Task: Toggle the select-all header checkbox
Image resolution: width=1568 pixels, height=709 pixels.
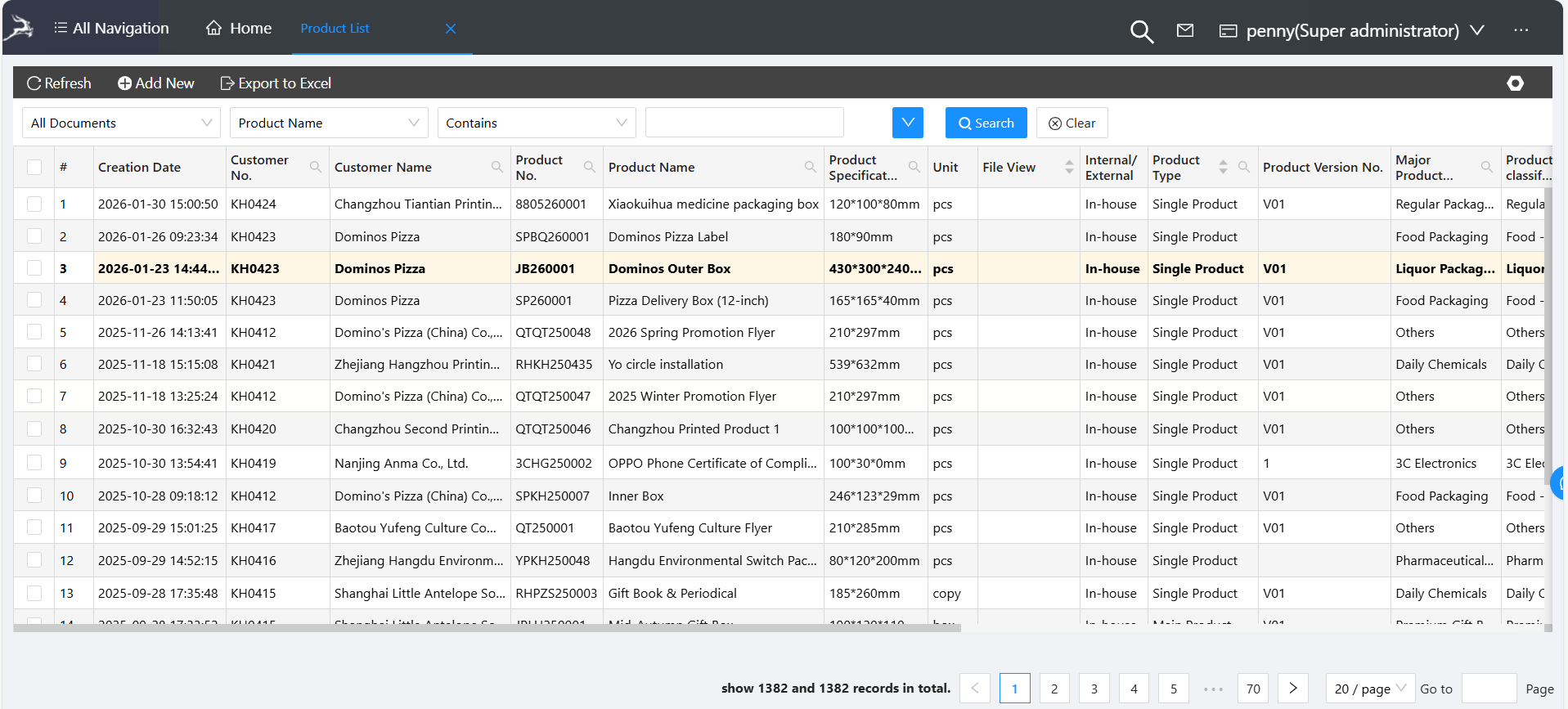Action: click(34, 167)
